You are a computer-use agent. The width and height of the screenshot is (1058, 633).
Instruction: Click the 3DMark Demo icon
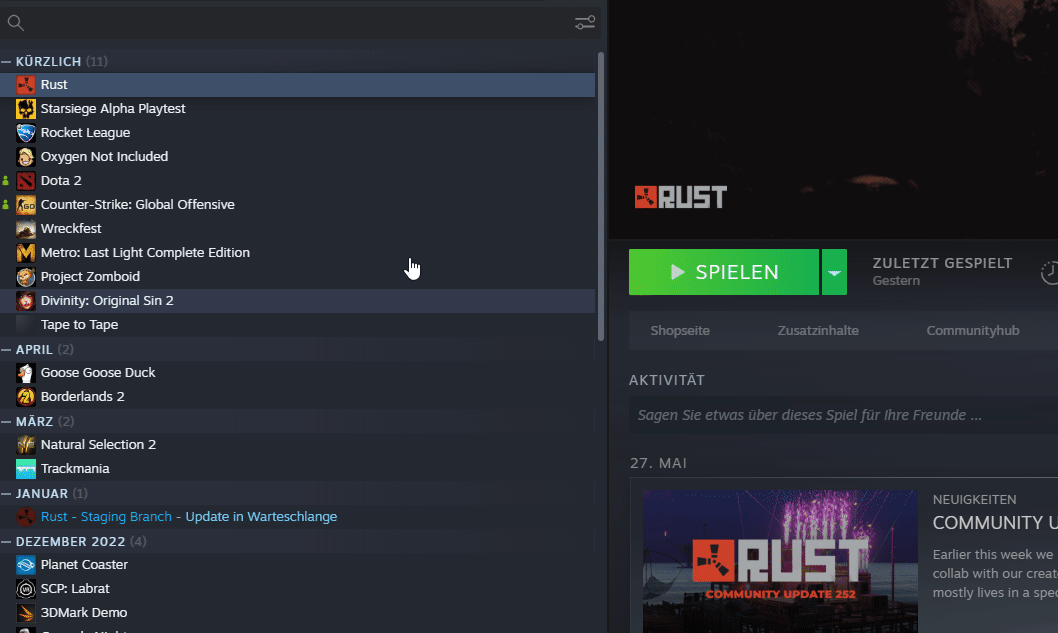[x=26, y=613]
